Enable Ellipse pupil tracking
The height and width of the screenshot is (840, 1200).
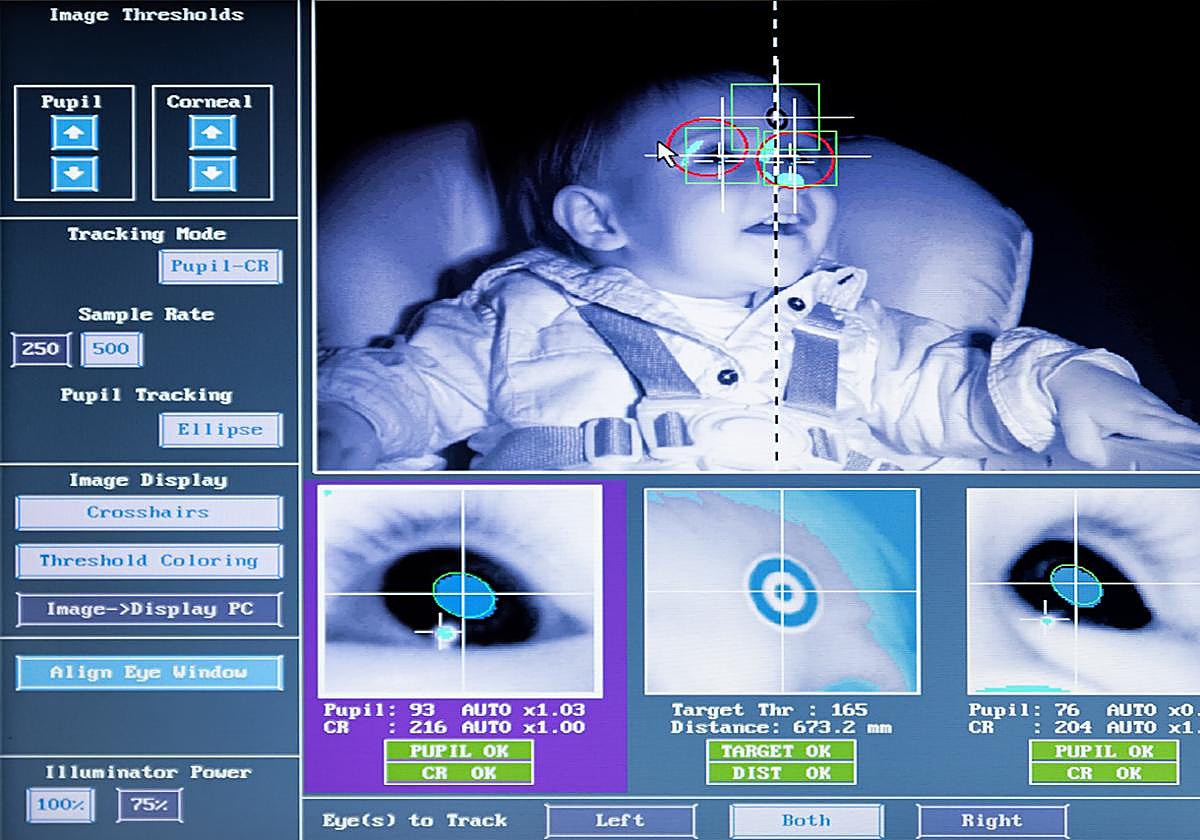click(x=220, y=429)
